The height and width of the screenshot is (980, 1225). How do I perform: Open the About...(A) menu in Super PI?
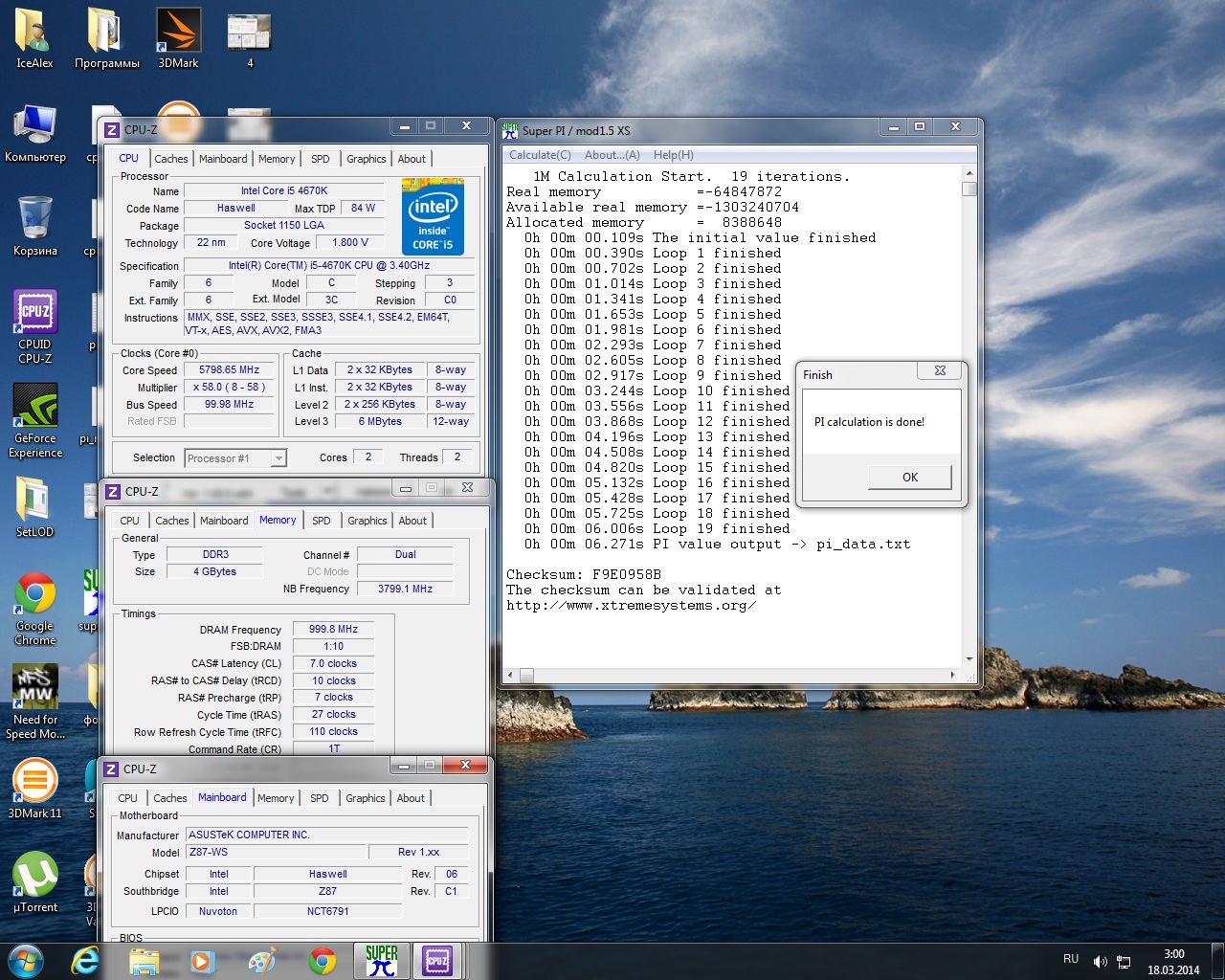point(612,155)
